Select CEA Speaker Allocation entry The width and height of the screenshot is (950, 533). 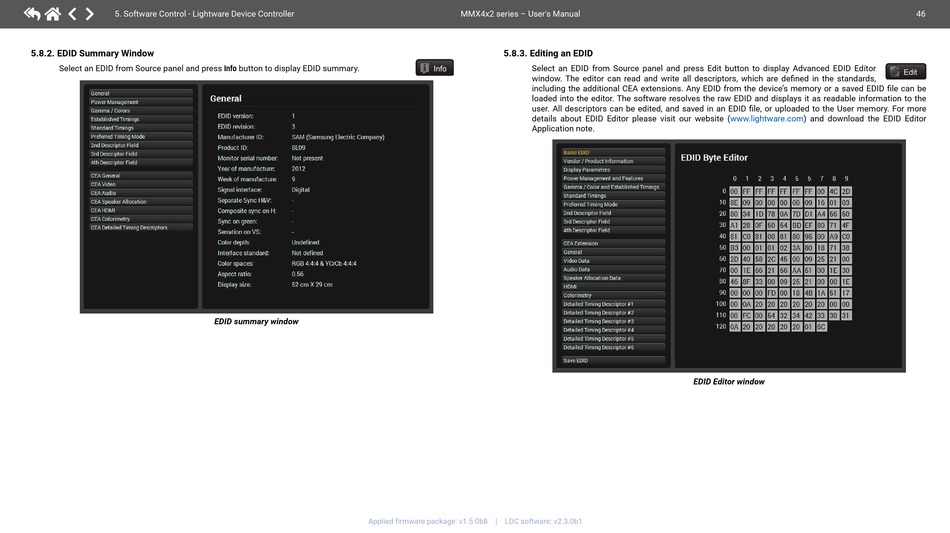tap(141, 202)
